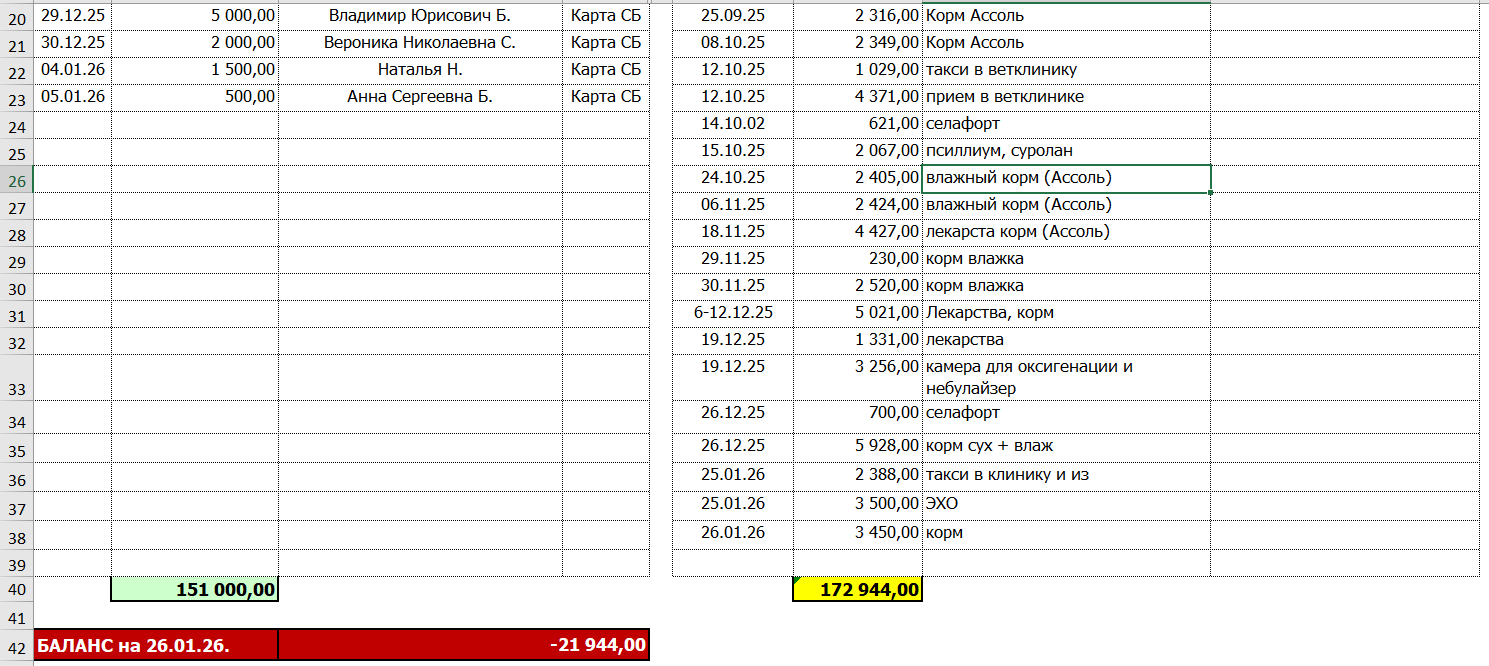This screenshot has height=666, width=1489.
Task: Click the 'такси в ветклинику' expense cell
Action: [x=1065, y=70]
